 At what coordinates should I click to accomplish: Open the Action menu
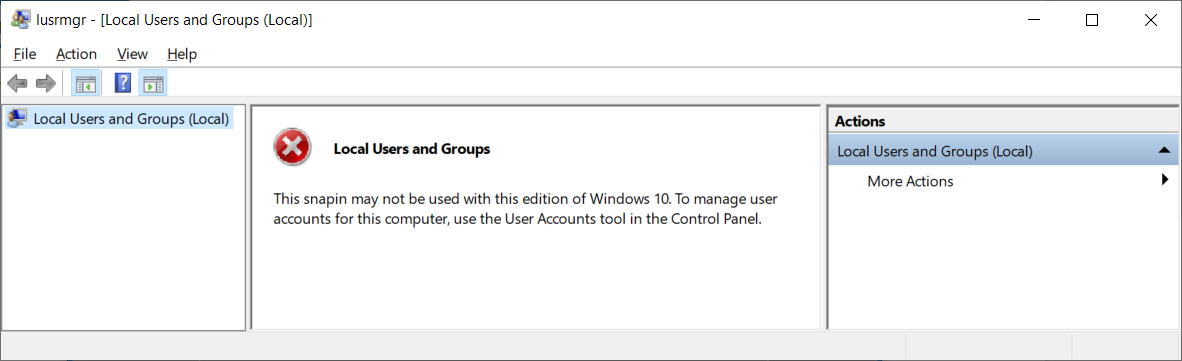pyautogui.click(x=76, y=54)
